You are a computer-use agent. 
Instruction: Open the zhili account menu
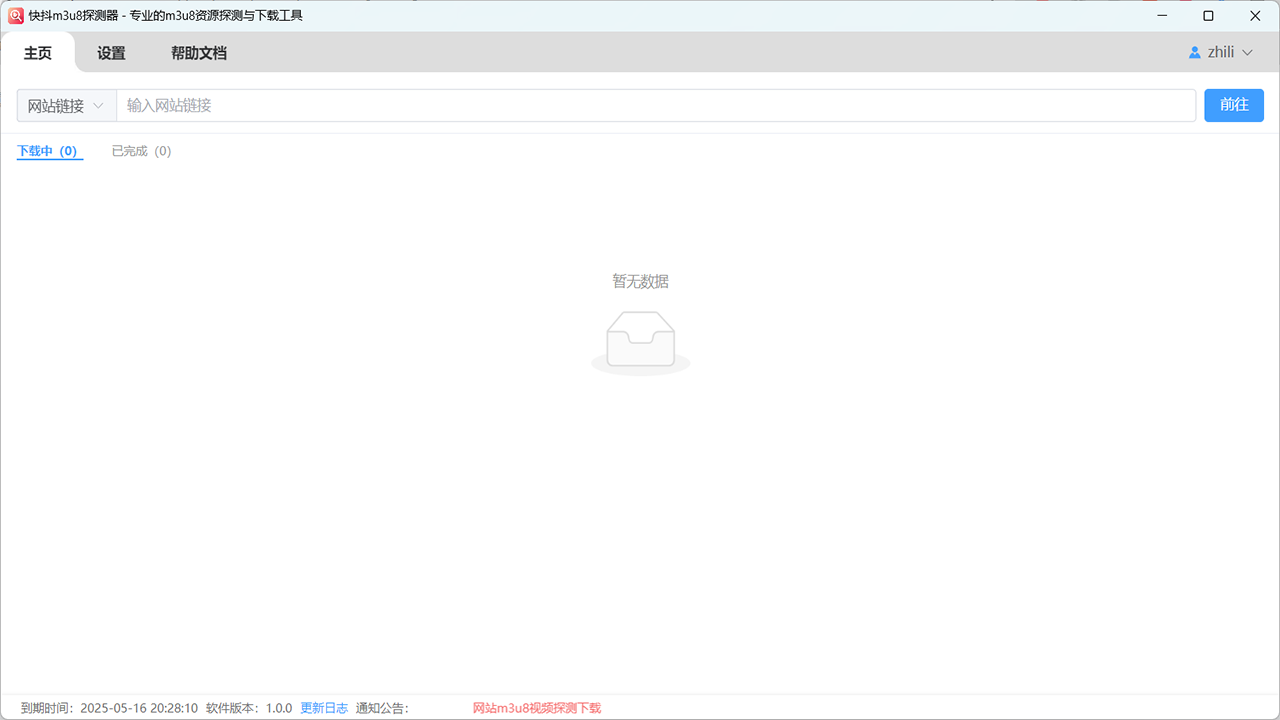click(x=1220, y=53)
